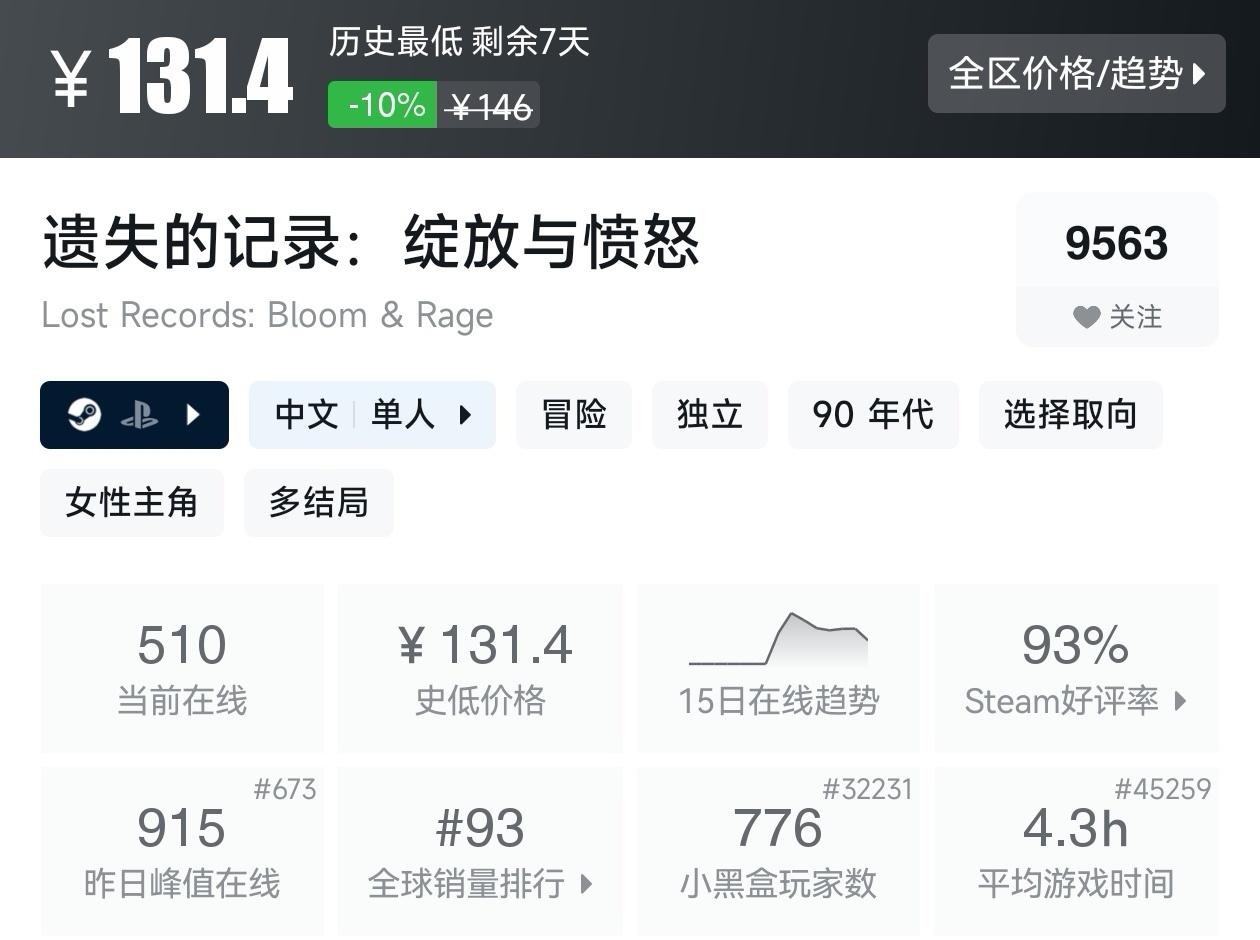Select the 冒险 genre tag

(x=574, y=414)
